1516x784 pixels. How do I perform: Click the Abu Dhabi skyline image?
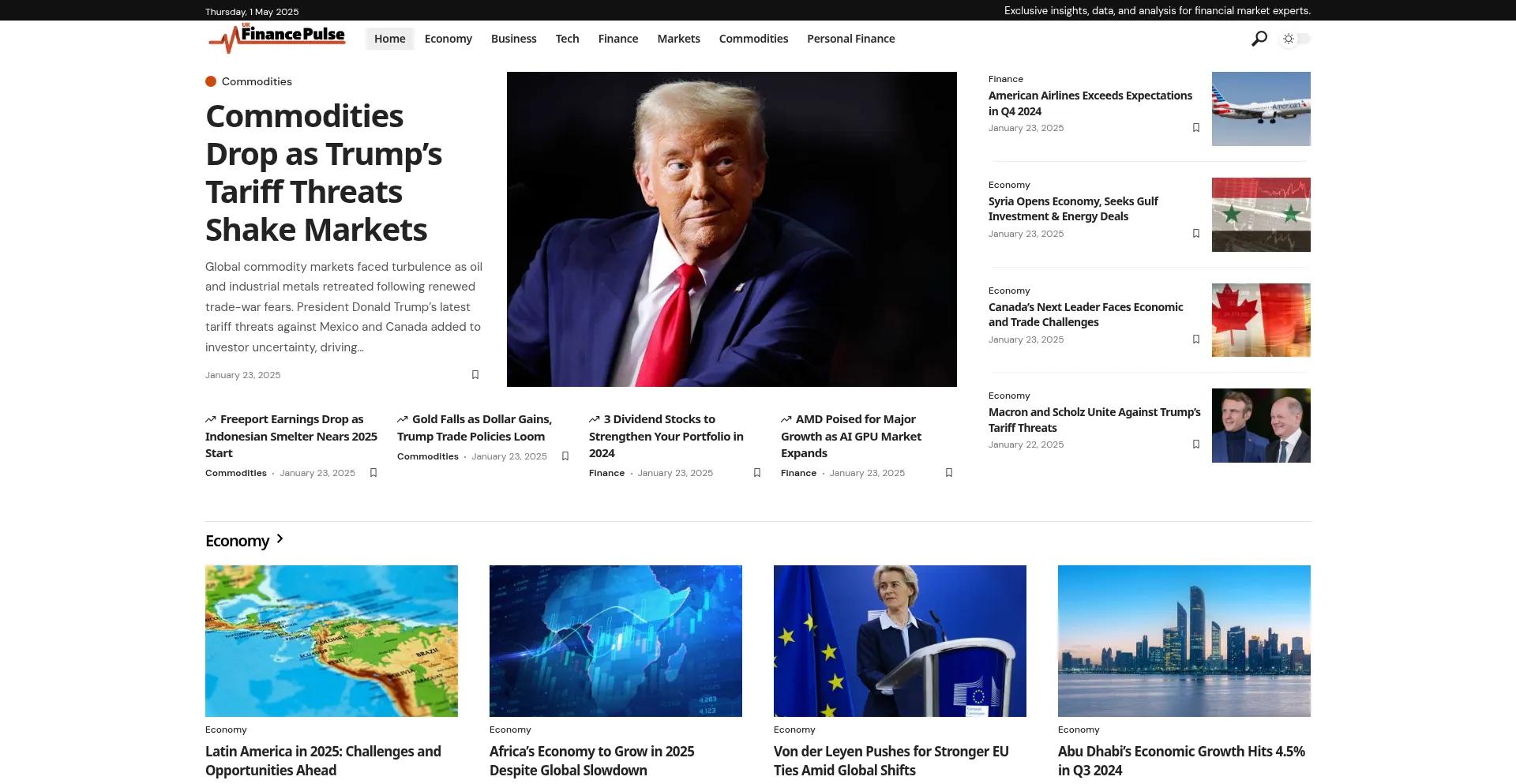(1184, 641)
